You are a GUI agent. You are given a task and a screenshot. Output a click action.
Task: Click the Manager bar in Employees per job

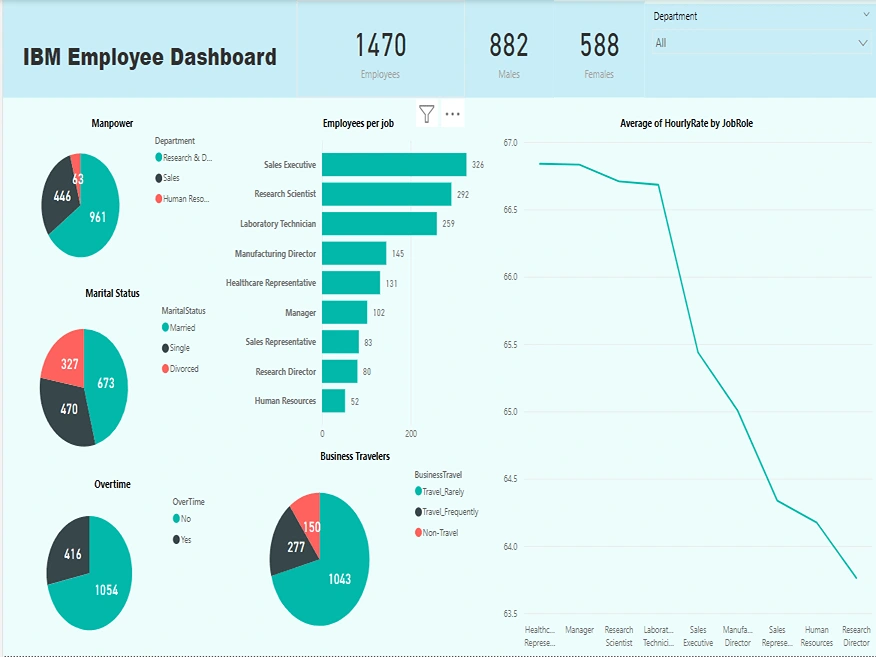click(x=345, y=312)
